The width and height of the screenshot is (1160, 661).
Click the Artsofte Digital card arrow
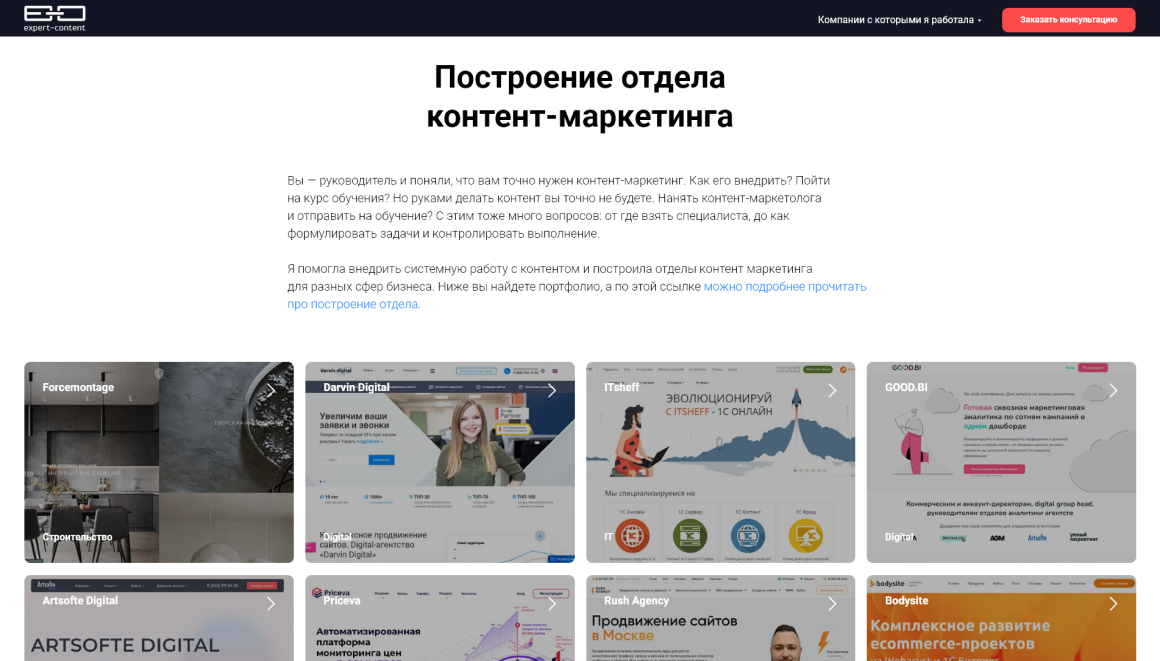click(x=271, y=604)
